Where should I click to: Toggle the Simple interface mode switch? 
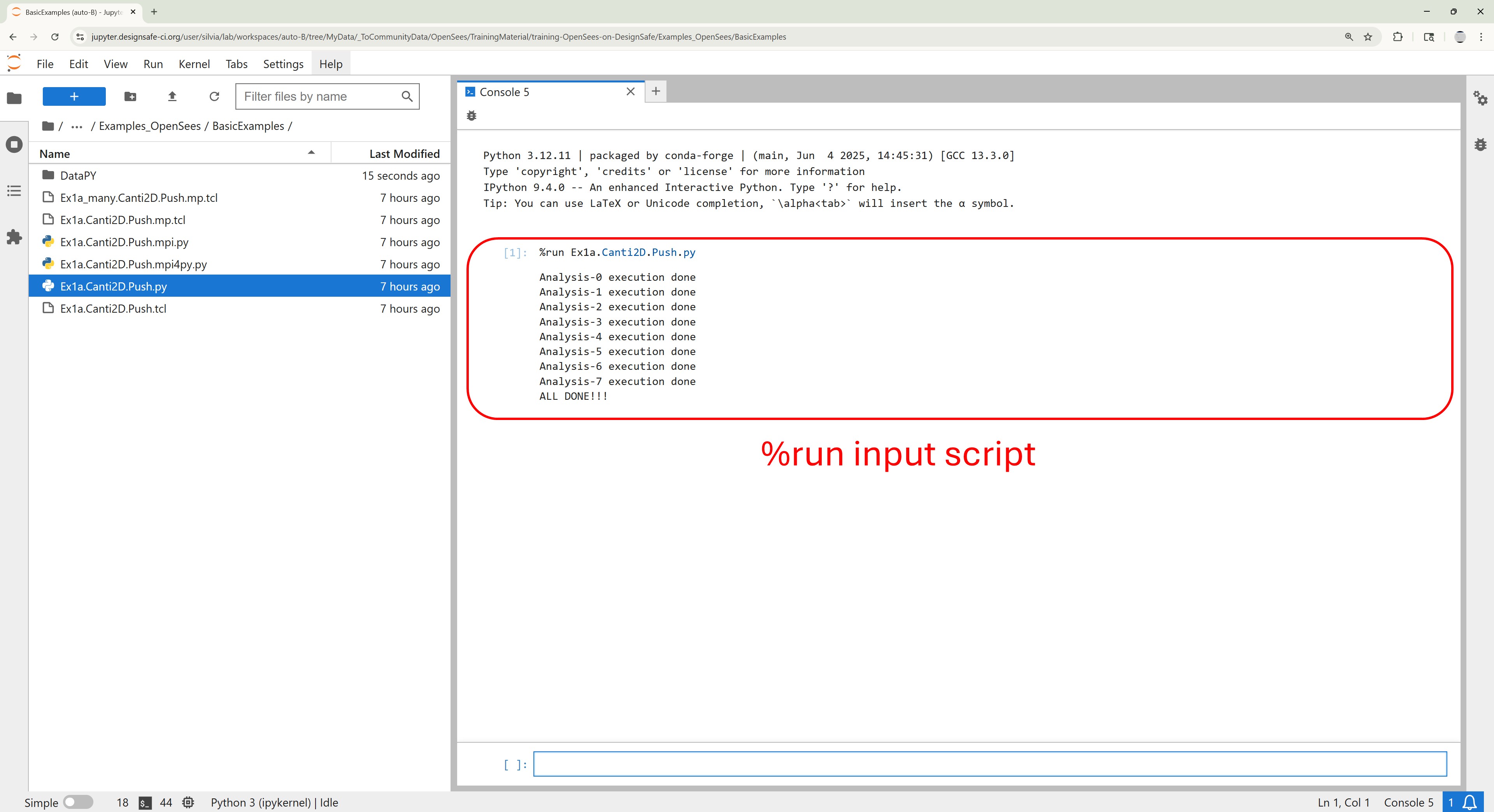pos(78,802)
